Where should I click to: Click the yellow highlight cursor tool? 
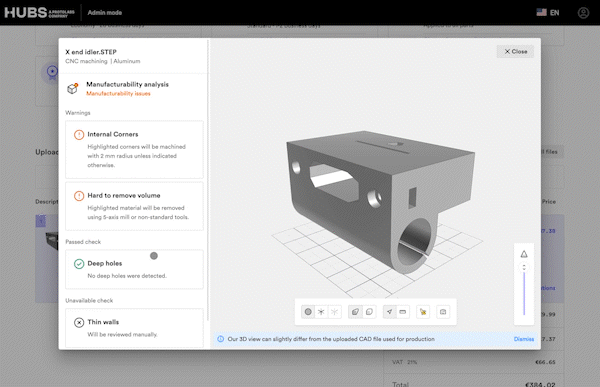(x=423, y=312)
